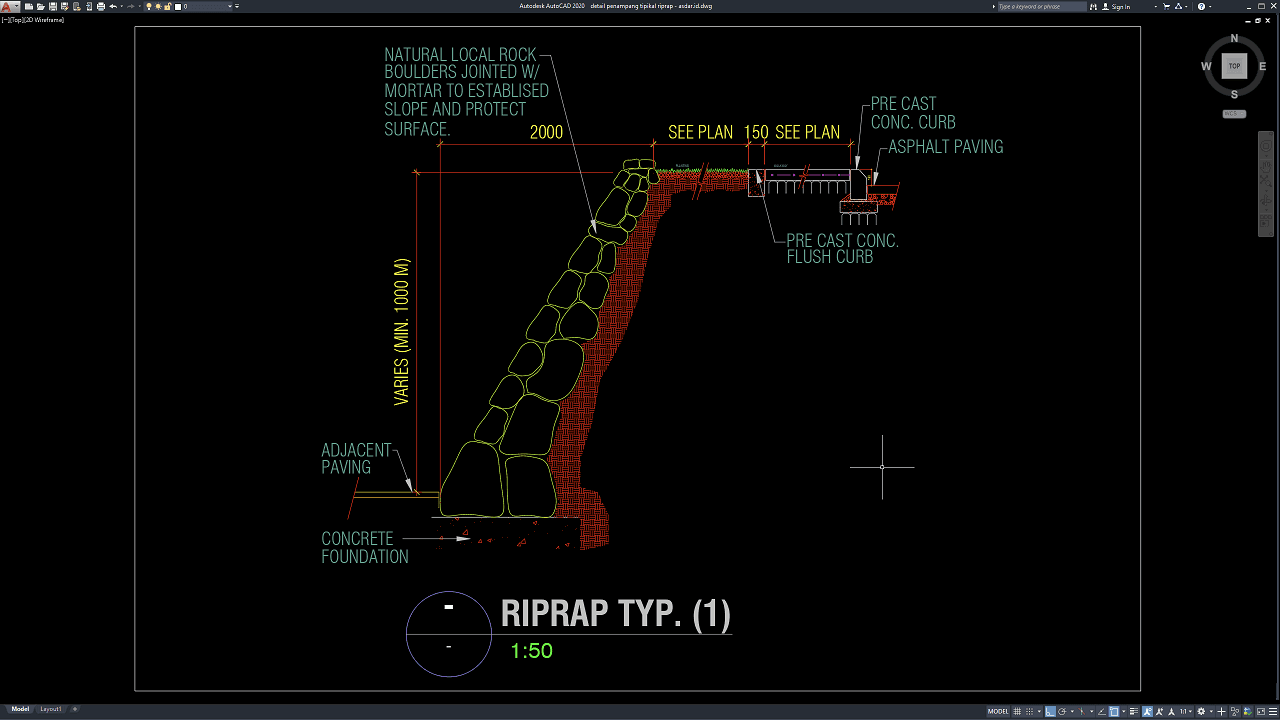The width and height of the screenshot is (1280, 720).
Task: Open status bar Customization menu icon
Action: pos(1271,711)
